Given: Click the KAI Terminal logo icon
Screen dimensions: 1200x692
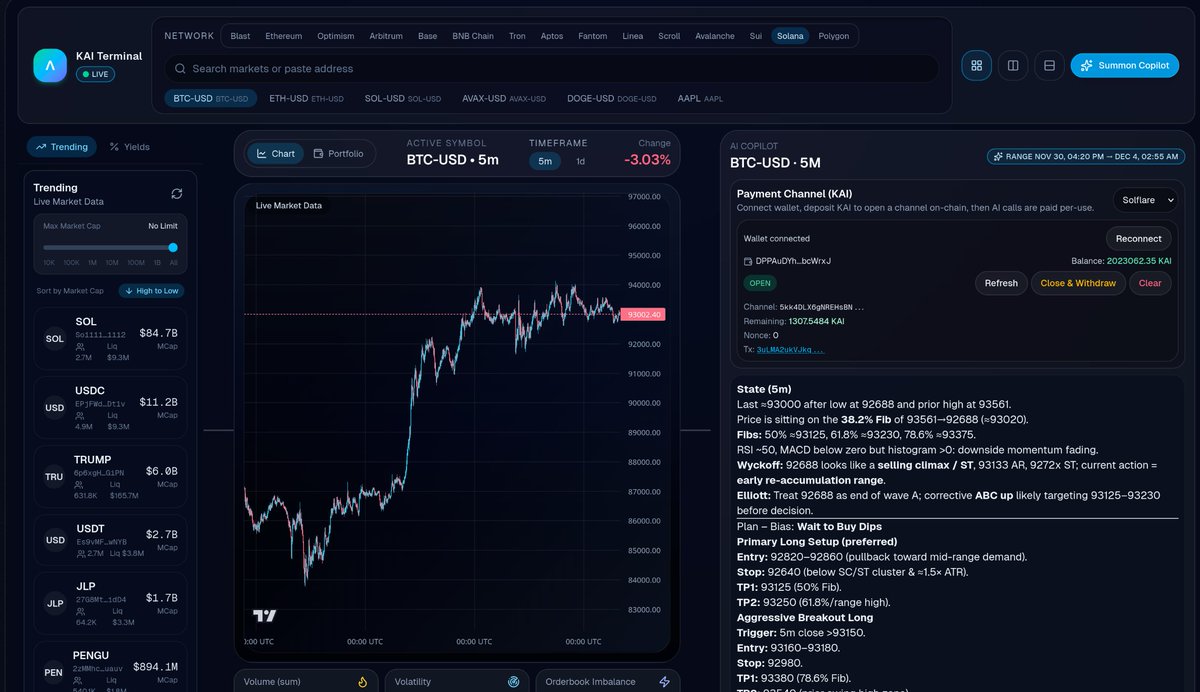Looking at the screenshot, I should click(50, 65).
